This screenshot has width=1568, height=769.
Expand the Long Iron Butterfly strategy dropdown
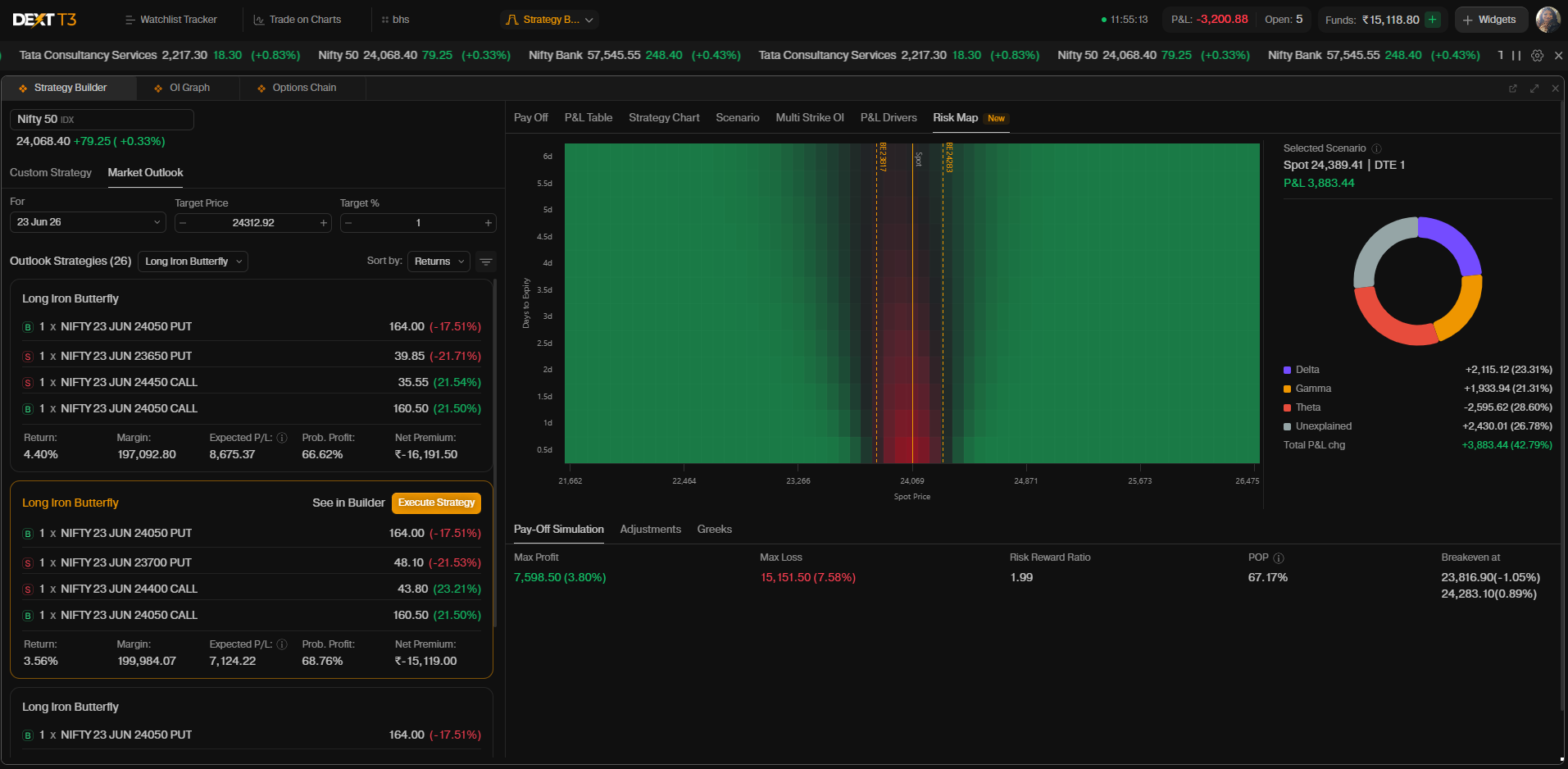click(x=193, y=262)
